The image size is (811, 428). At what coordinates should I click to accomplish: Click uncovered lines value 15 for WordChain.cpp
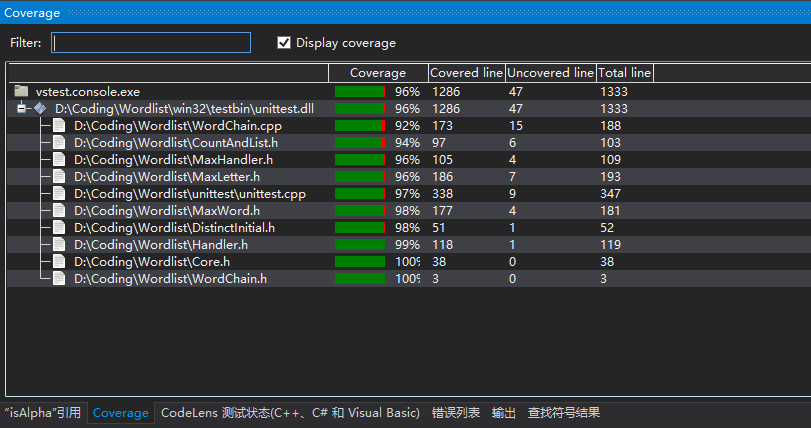tap(516, 126)
